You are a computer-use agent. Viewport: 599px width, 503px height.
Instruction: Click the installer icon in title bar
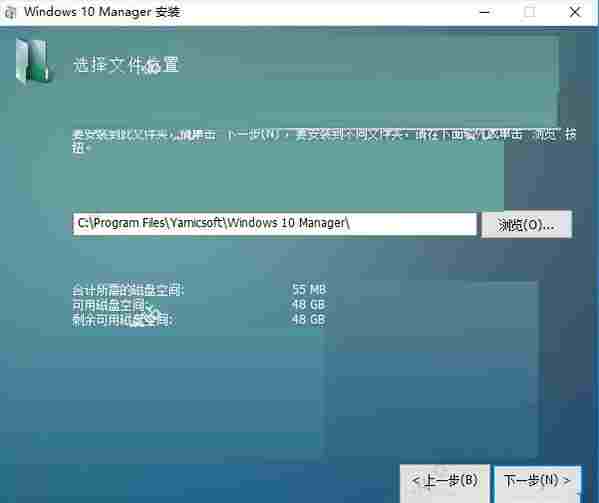tap(10, 13)
